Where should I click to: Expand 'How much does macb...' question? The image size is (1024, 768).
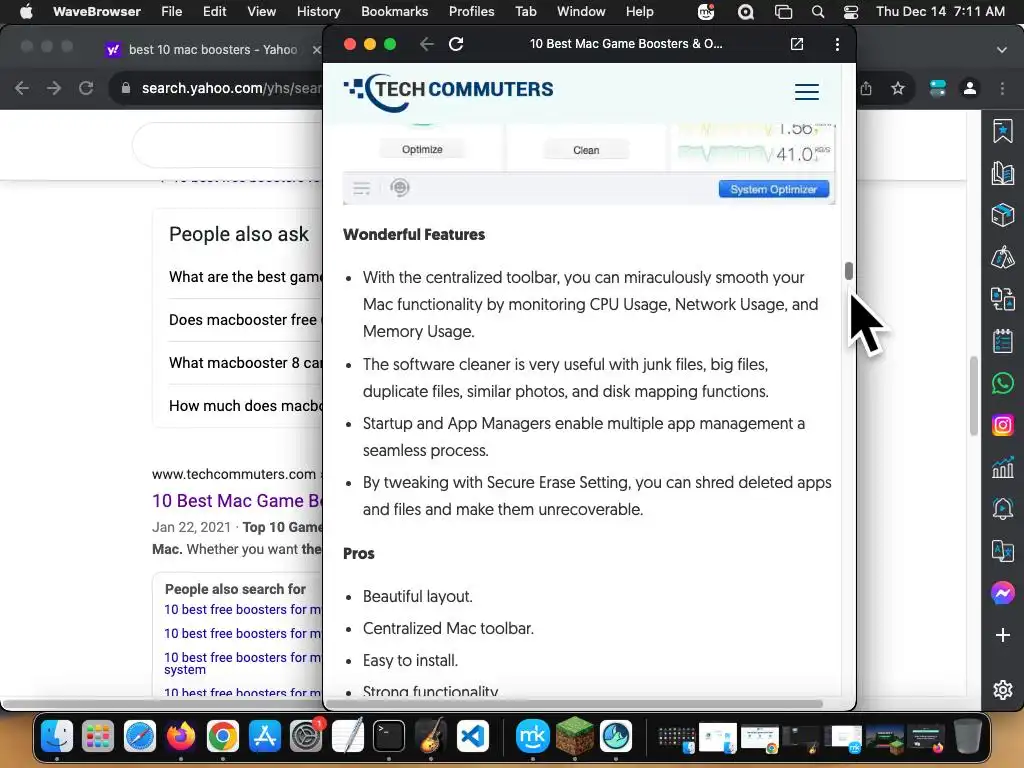[x=246, y=406]
